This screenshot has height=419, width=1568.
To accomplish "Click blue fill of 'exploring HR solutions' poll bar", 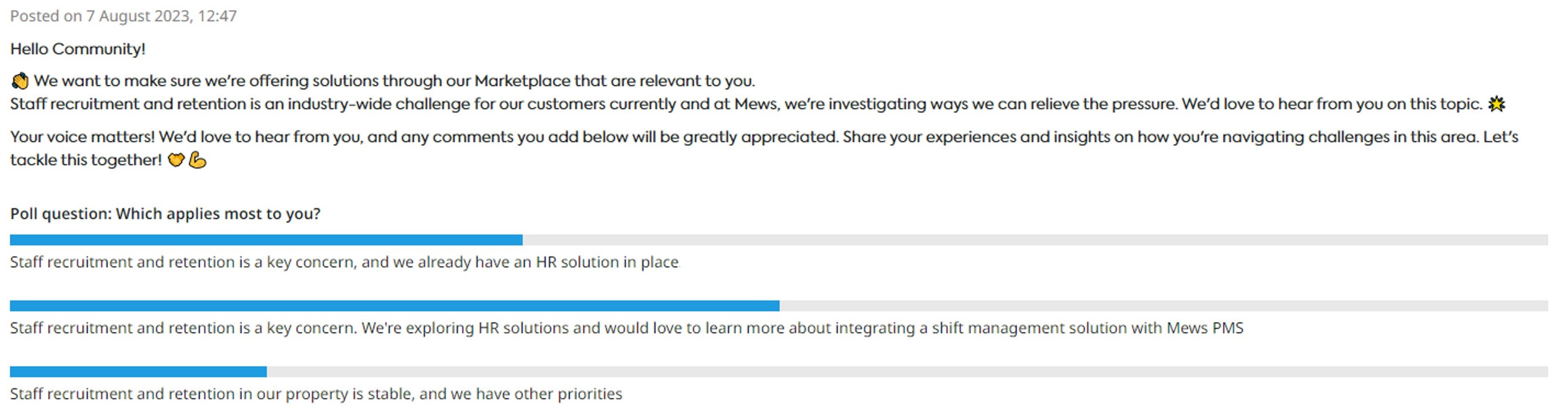I will (x=394, y=306).
